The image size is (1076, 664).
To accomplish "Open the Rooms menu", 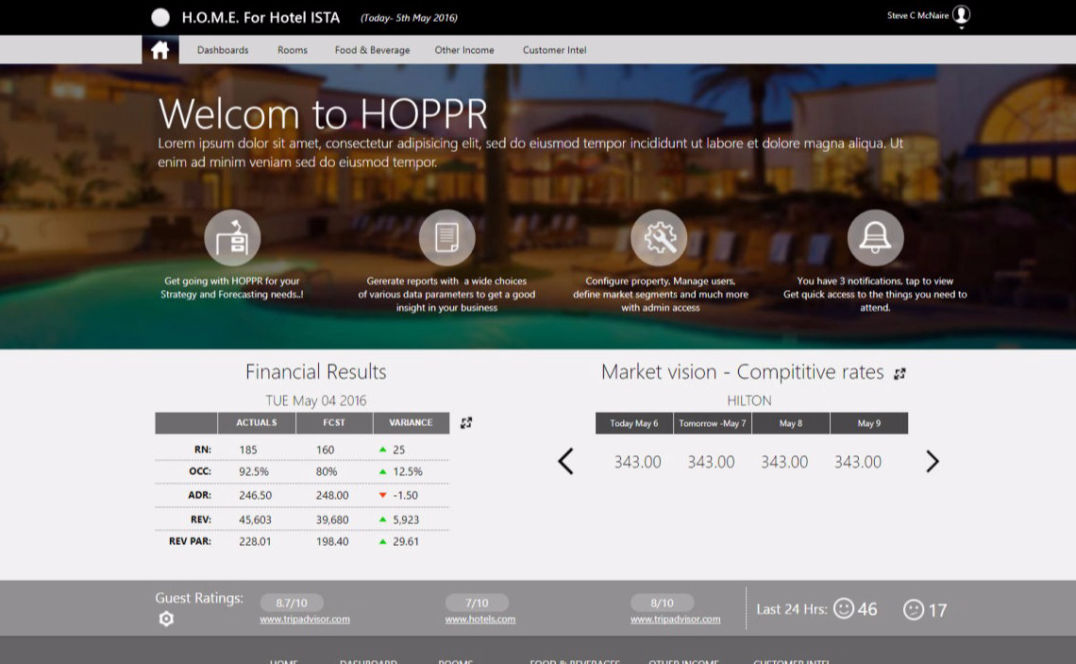I will click(292, 50).
